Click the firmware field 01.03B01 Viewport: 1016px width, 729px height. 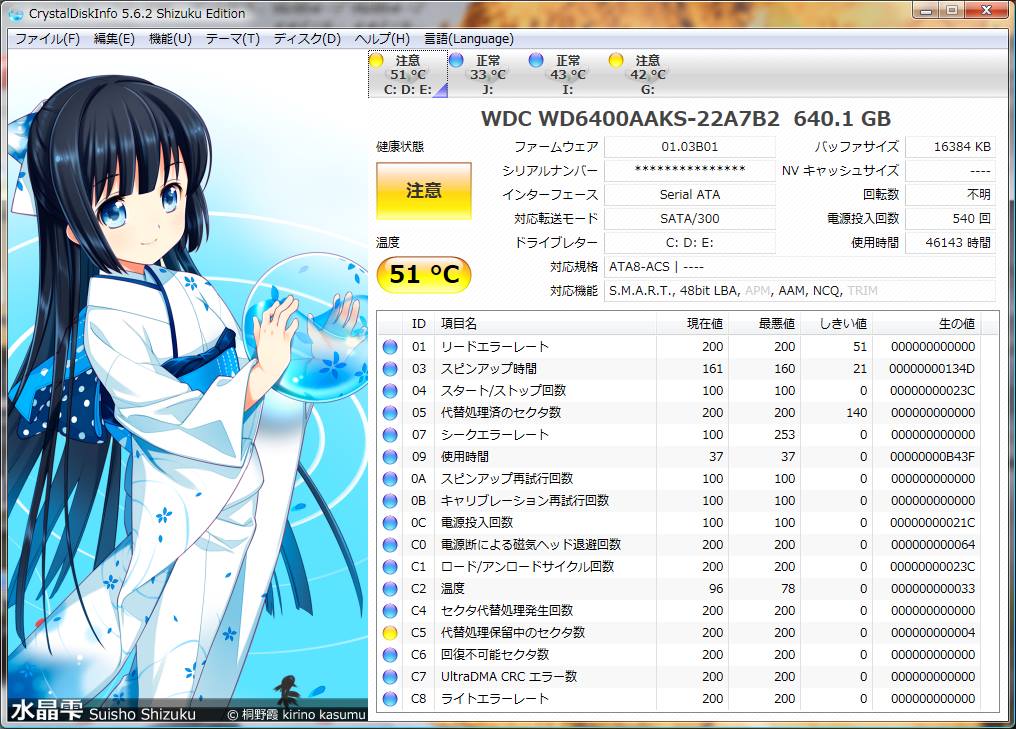coord(689,147)
